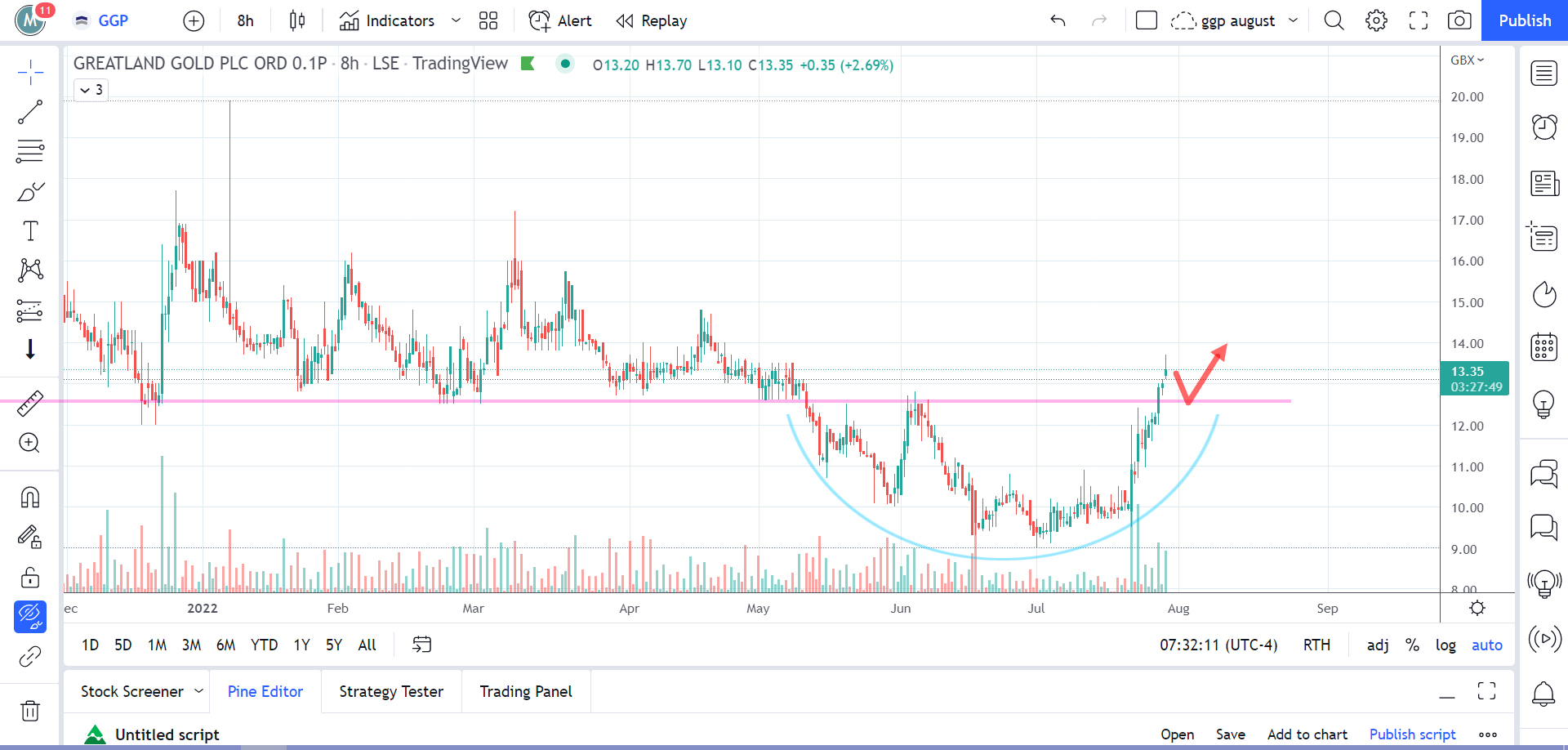This screenshot has width=1568, height=750.
Task: Set date range to 1D
Action: [x=90, y=645]
